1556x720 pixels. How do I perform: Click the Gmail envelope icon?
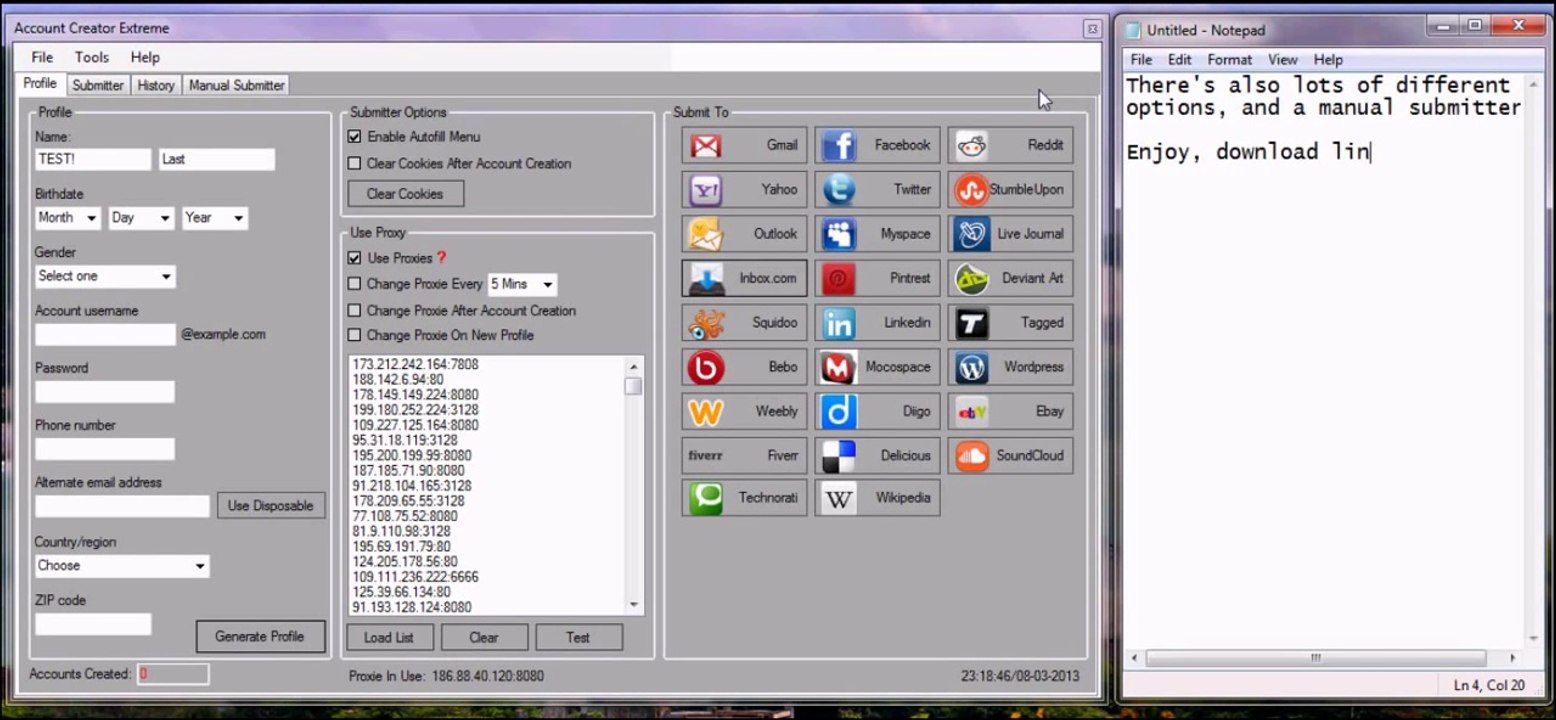pos(705,145)
